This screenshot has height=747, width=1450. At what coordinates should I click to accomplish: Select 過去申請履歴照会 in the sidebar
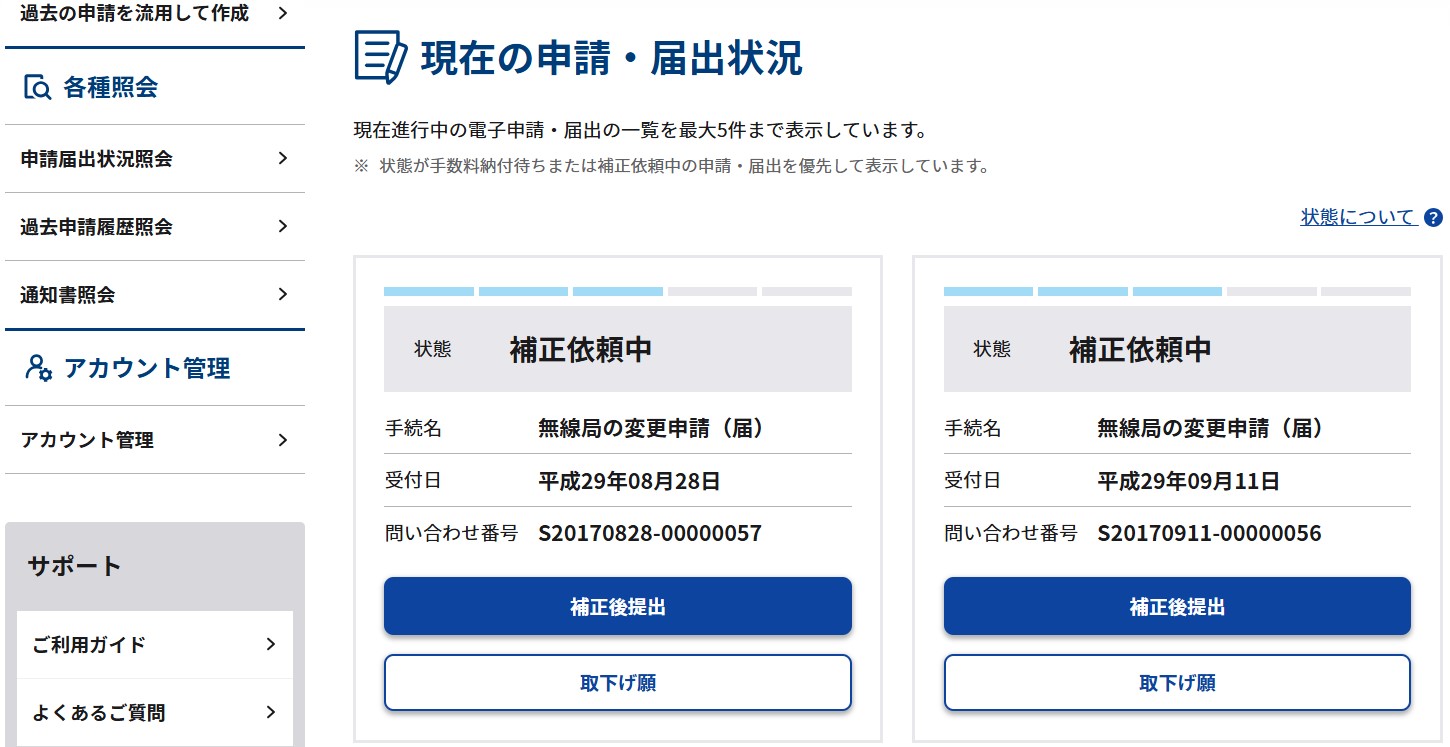click(x=97, y=227)
